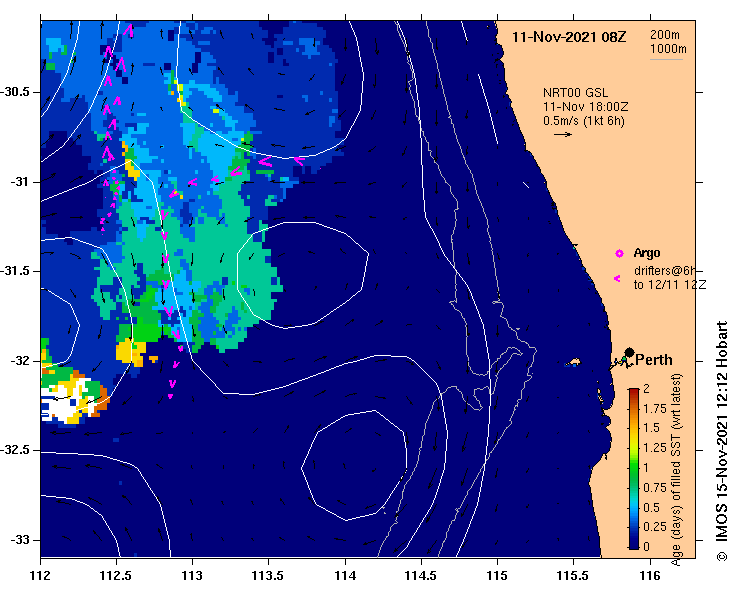The width and height of the screenshot is (739, 592).
Task: Click the 200m depth contour legend
Action: tap(665, 35)
